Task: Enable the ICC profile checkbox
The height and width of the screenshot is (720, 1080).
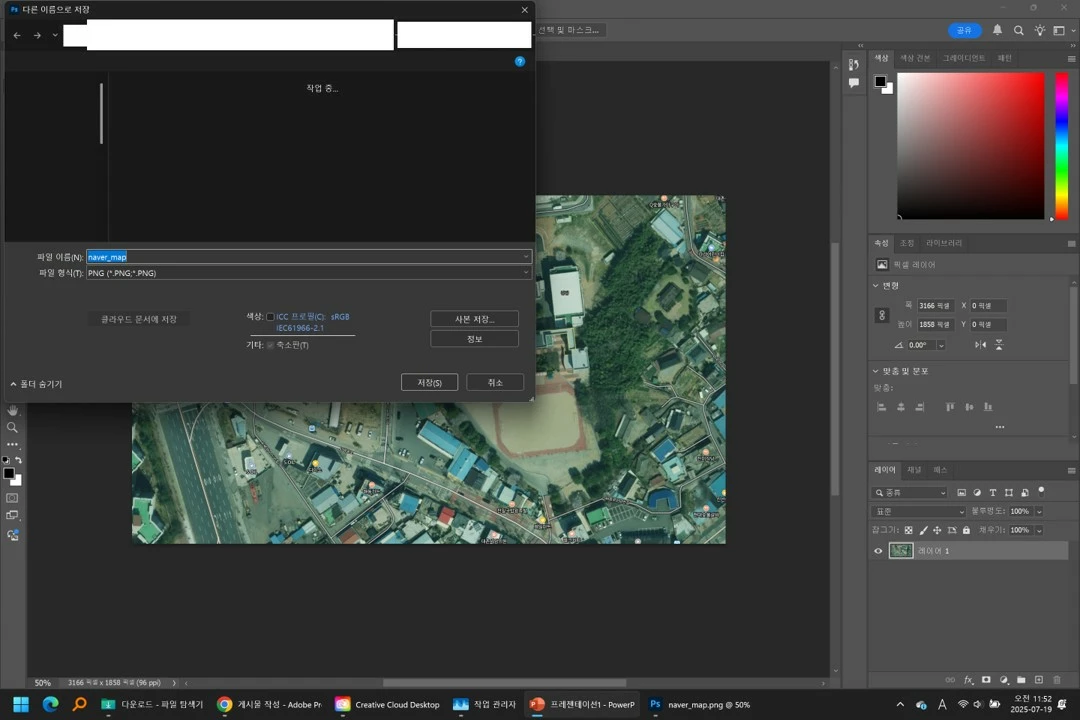Action: [x=270, y=317]
